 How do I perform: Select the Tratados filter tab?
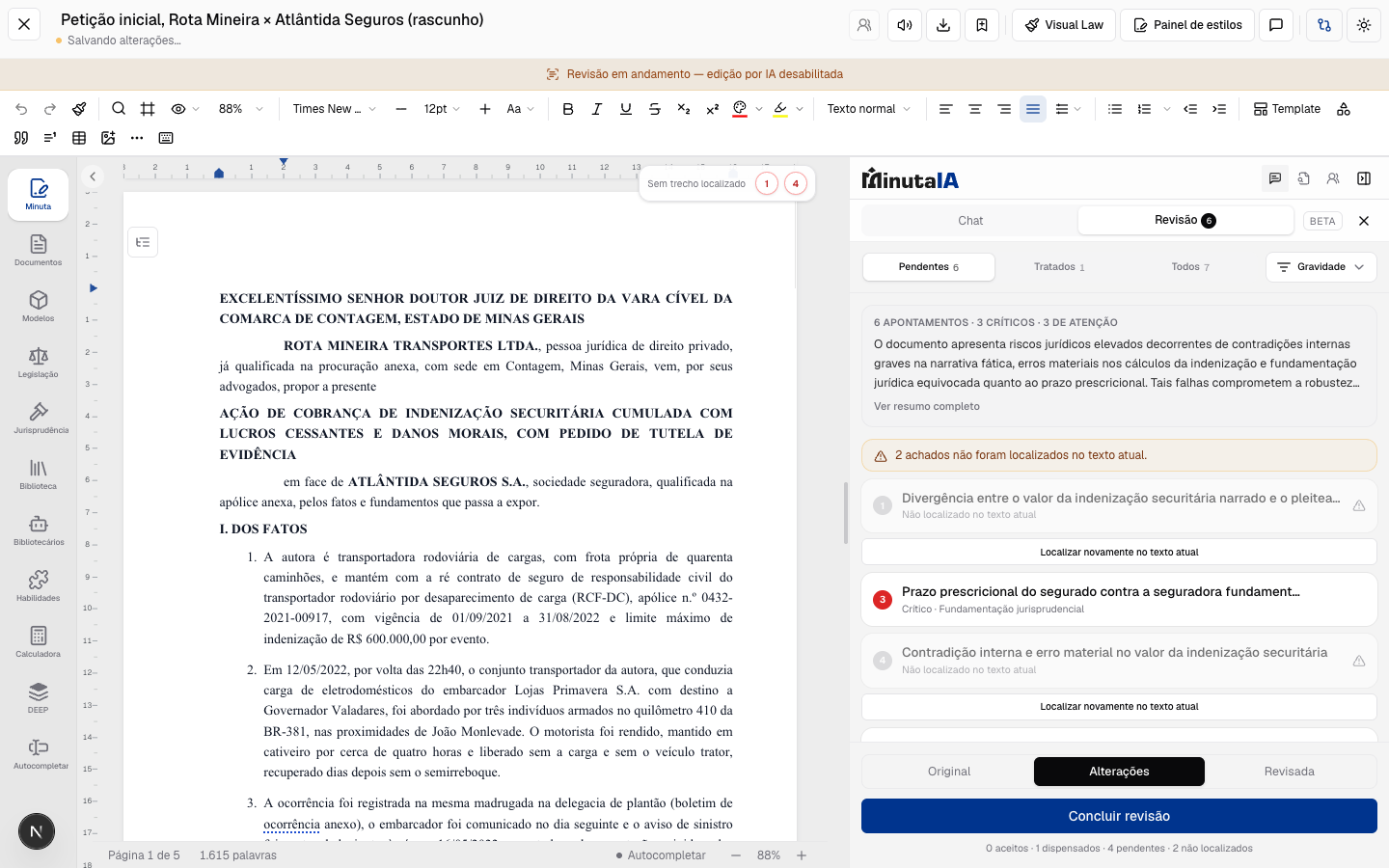pos(1059,267)
